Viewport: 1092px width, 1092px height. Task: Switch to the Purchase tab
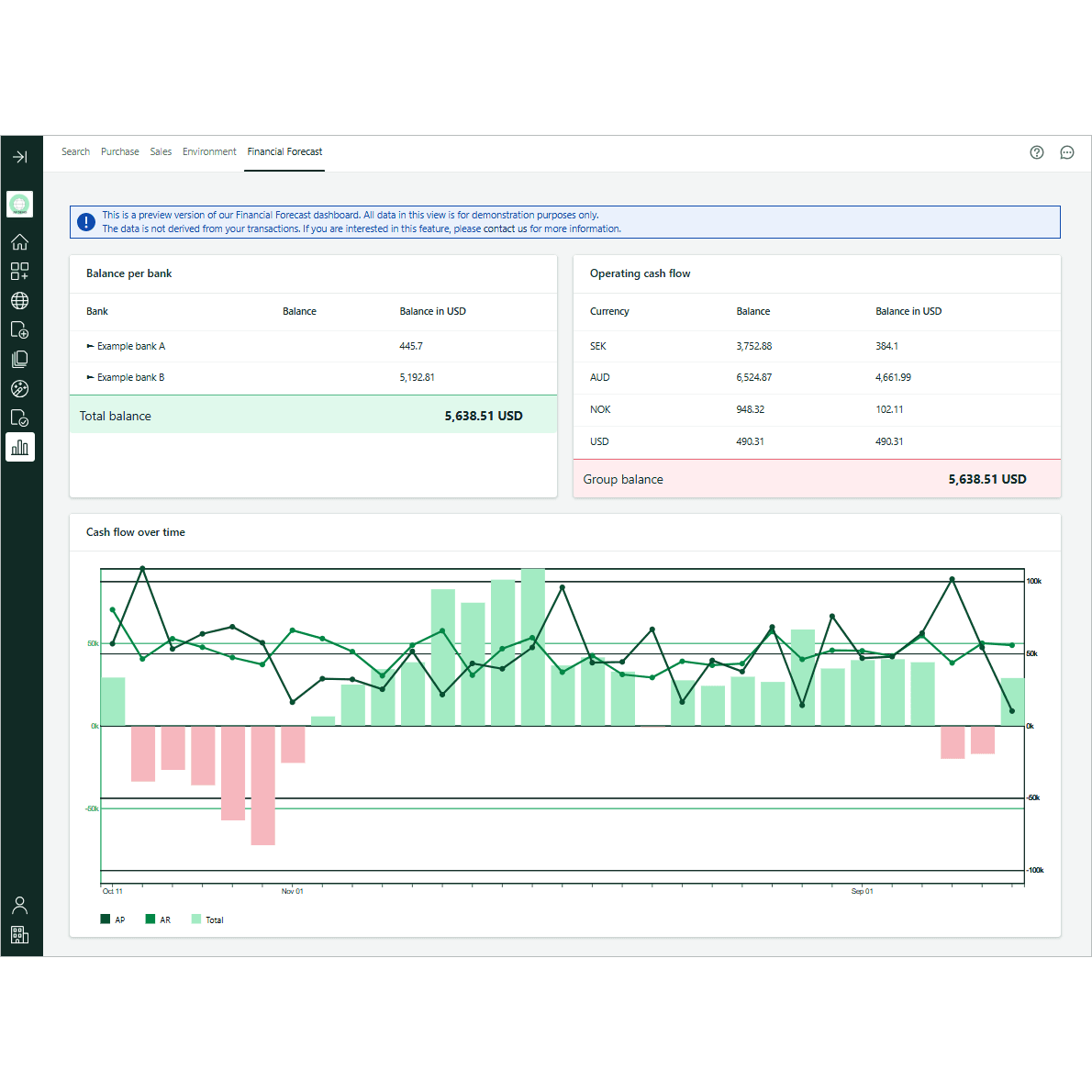coord(120,152)
